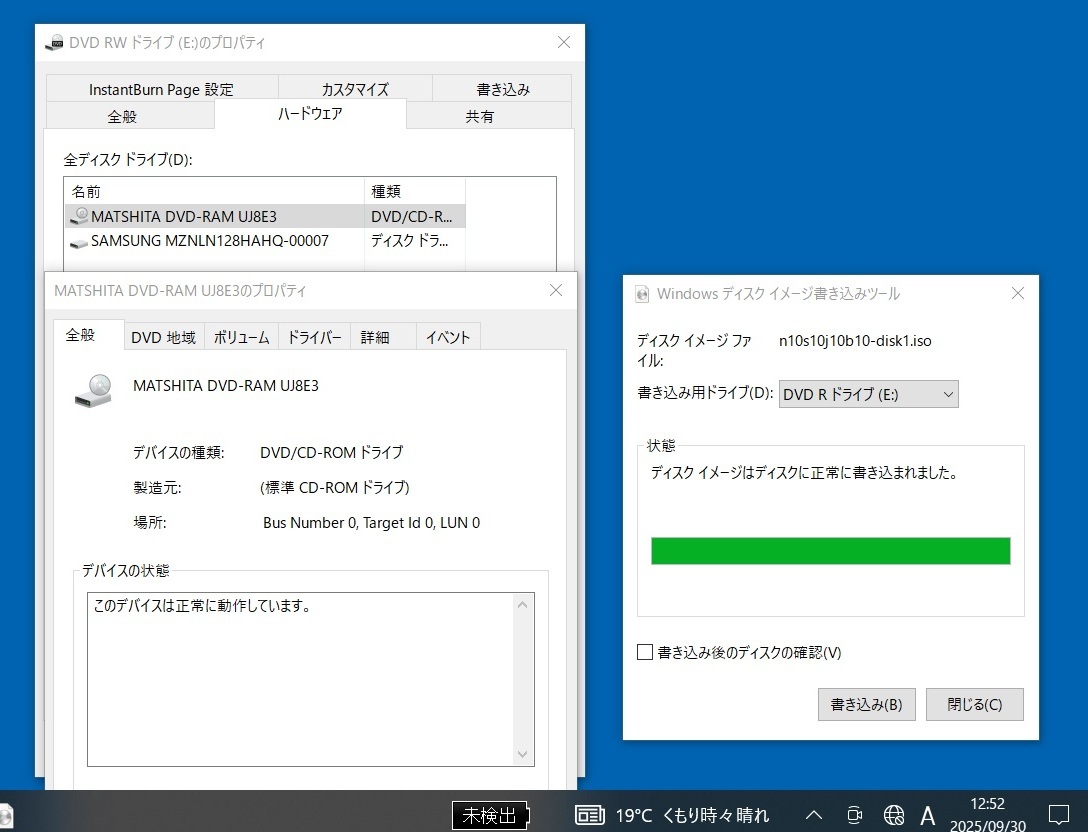Image resolution: width=1088 pixels, height=832 pixels.
Task: Click the file name n10s10j10b10-disk1.iso
Action: pyautogui.click(x=855, y=341)
